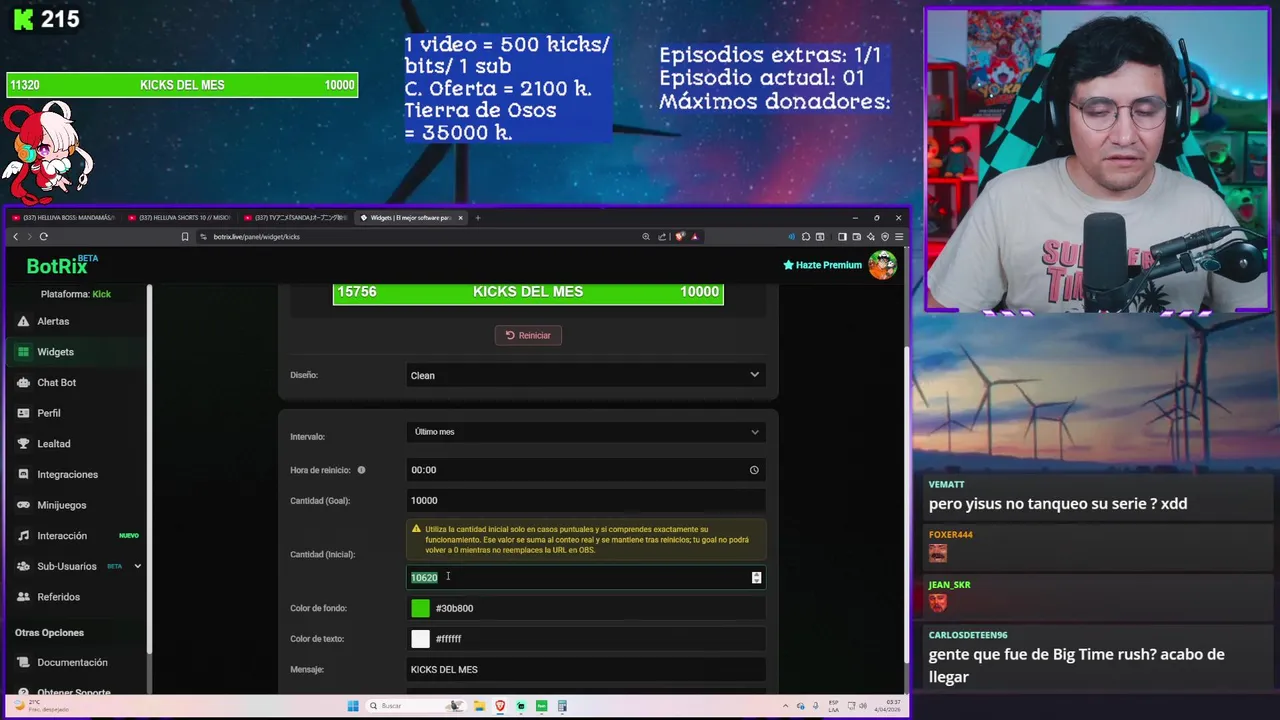Open the Diseño Clean dropdown
1280x720 pixels.
(x=585, y=375)
